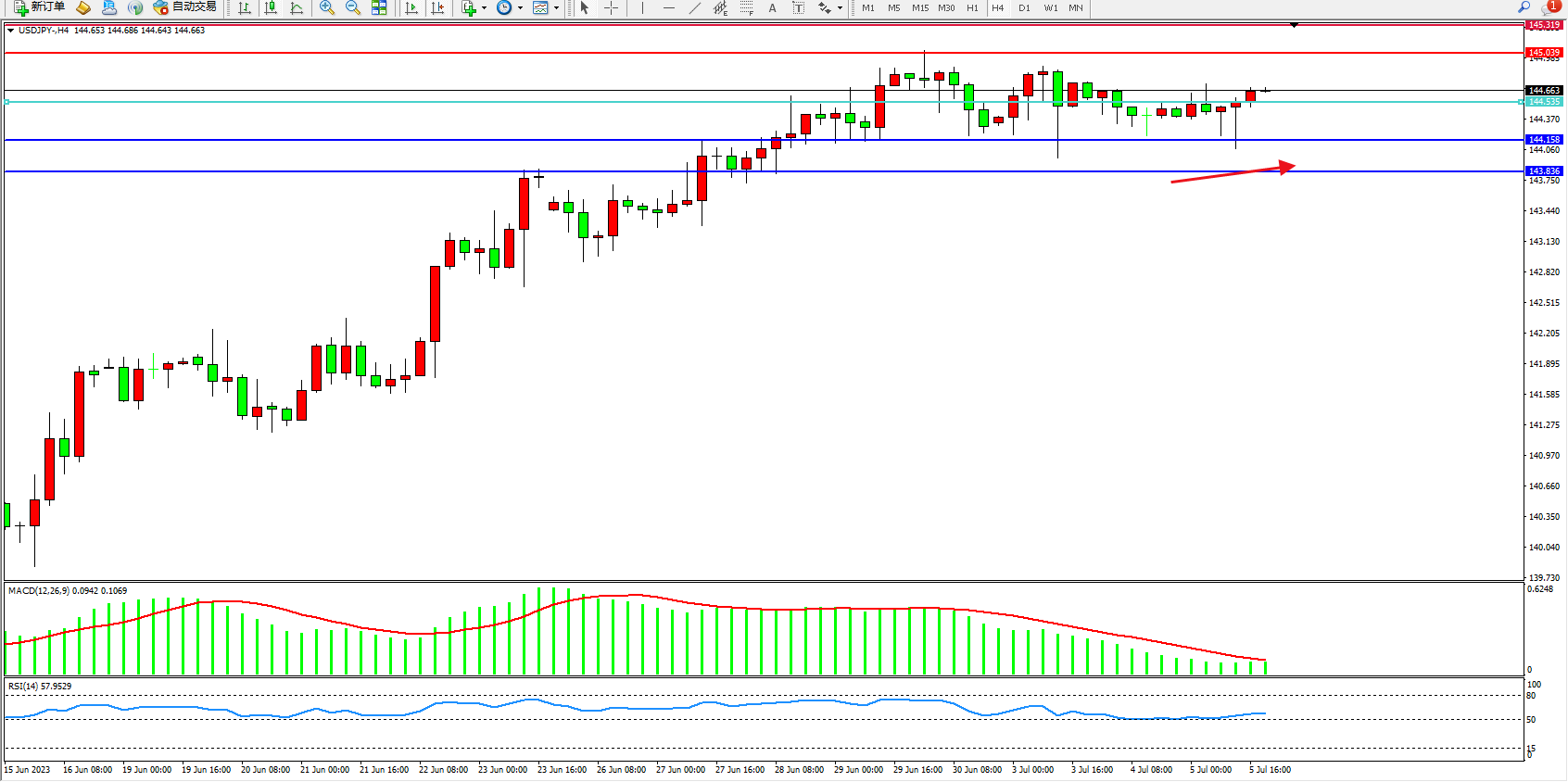Click the red arrow drawn on chart
The height and width of the screenshot is (782, 1568).
point(1233,173)
